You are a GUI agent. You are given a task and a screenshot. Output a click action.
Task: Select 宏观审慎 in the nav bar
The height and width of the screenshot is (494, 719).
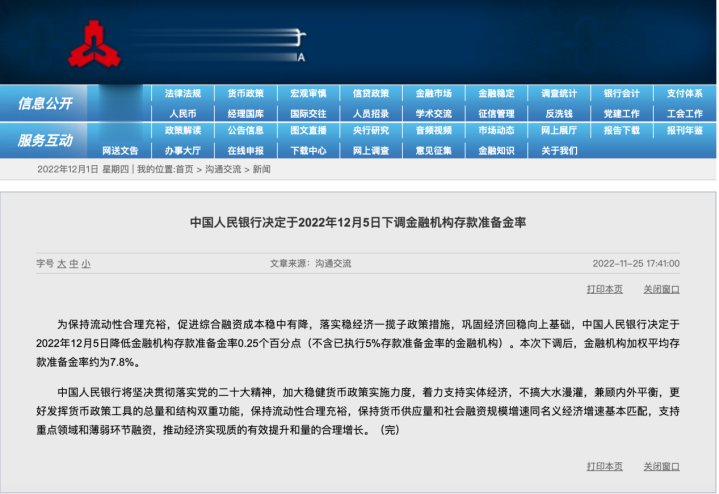coord(308,94)
